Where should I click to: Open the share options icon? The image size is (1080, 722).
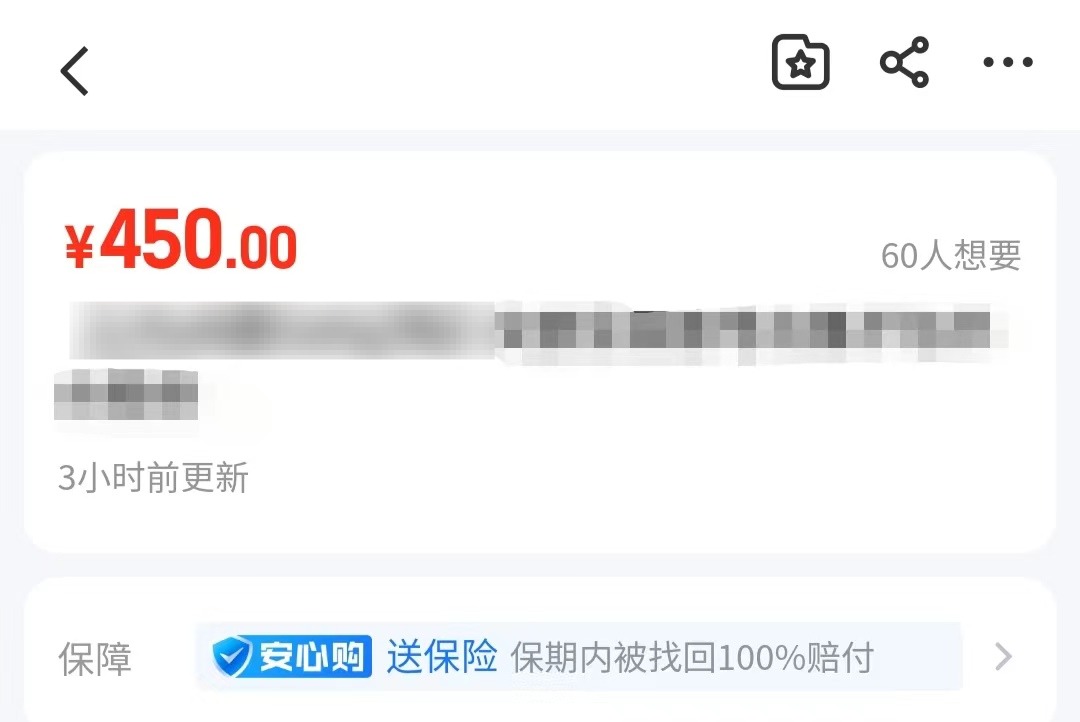click(904, 62)
